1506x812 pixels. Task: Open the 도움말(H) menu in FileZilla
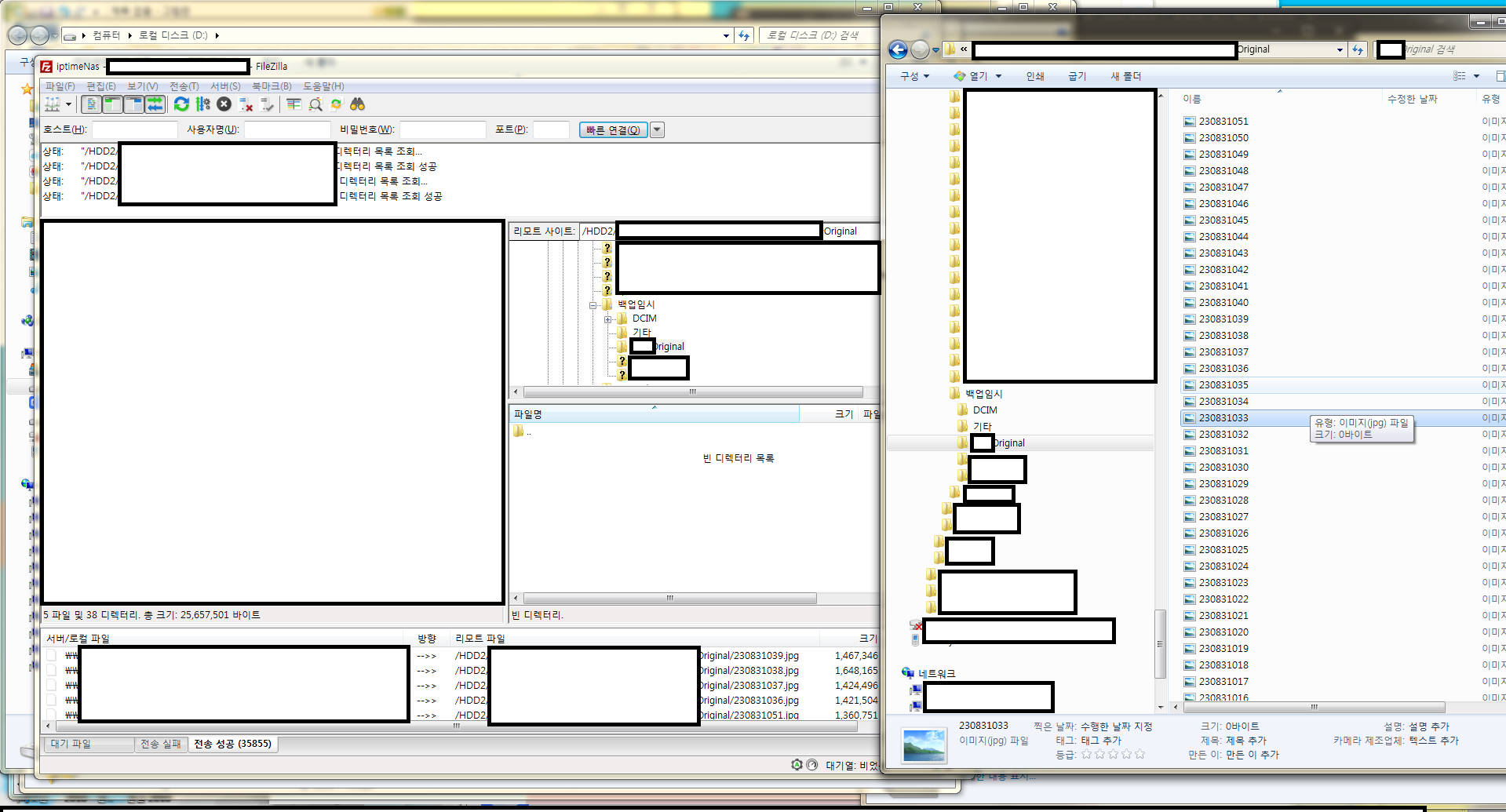click(x=323, y=86)
